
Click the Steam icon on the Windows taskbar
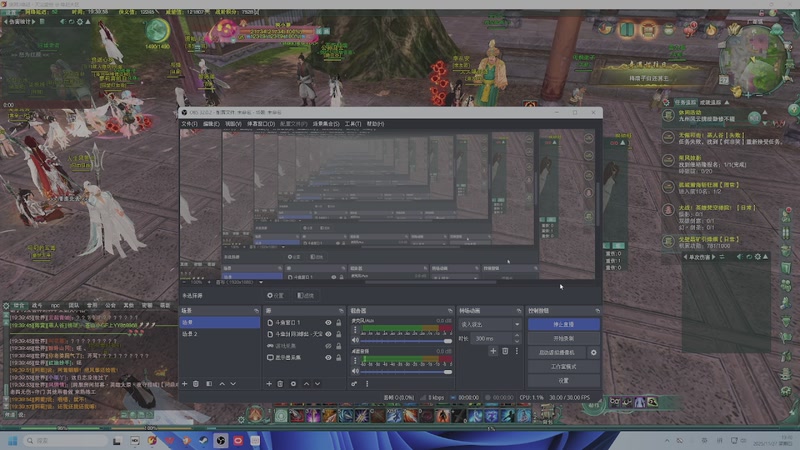coord(203,440)
